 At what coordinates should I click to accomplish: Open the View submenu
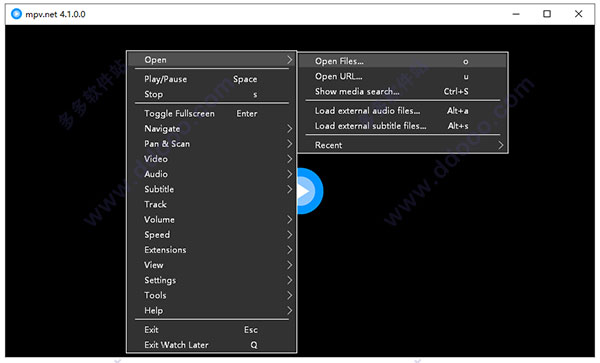tap(211, 265)
